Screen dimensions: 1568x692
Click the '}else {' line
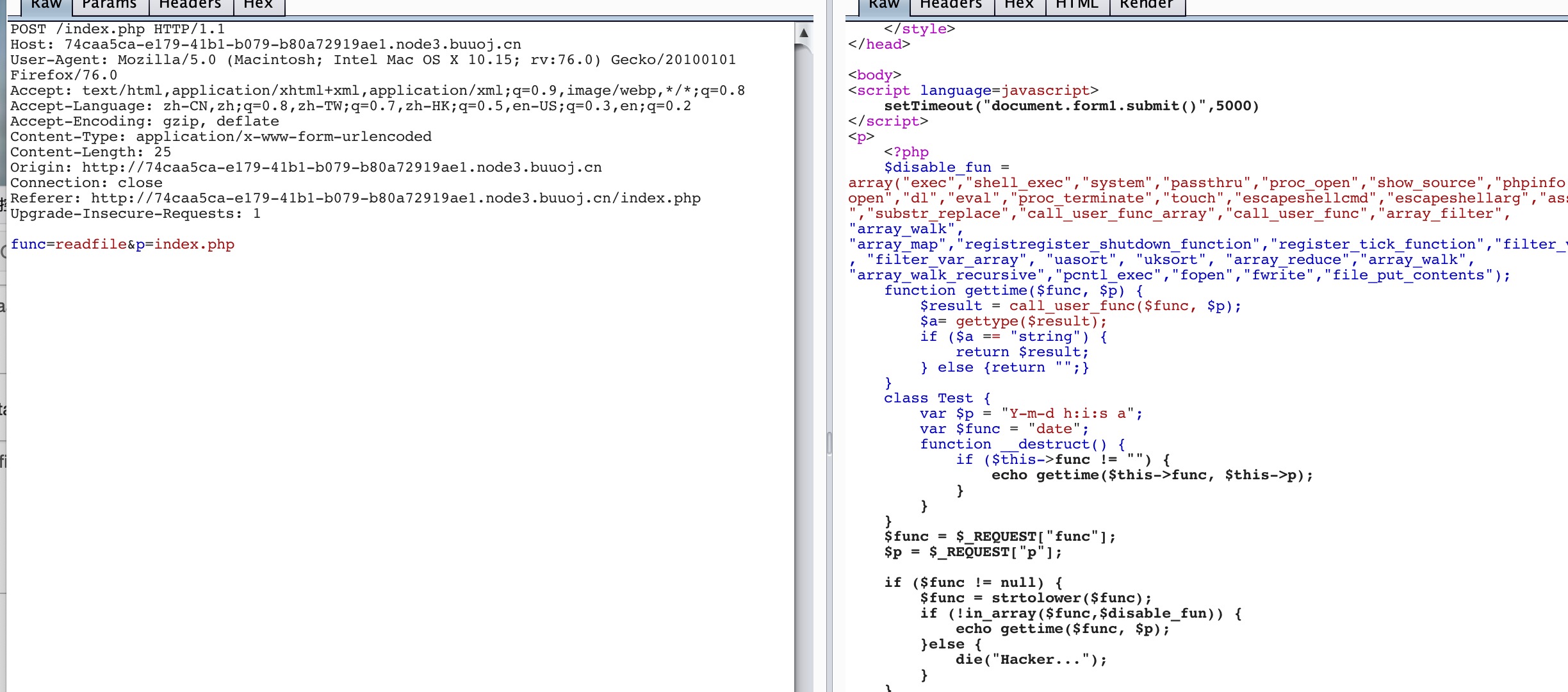click(x=951, y=645)
